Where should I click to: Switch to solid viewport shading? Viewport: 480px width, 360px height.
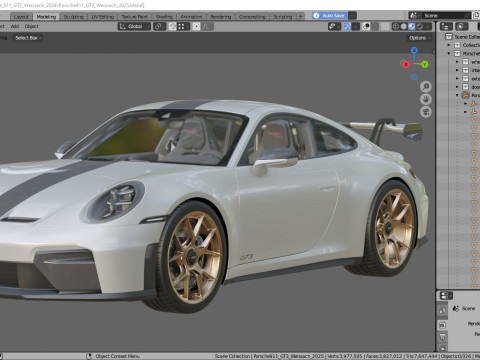404,26
